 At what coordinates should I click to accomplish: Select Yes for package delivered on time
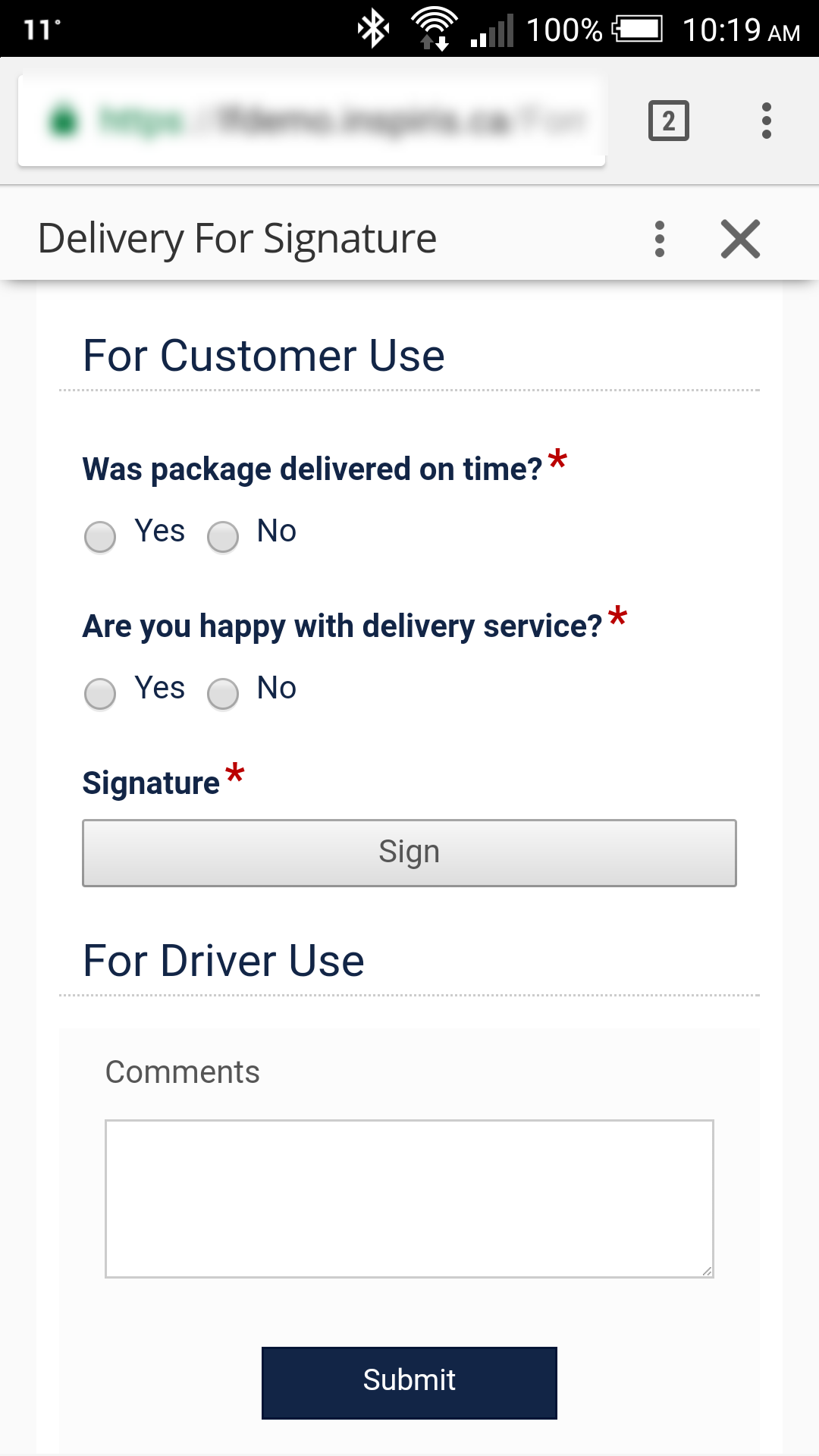100,537
